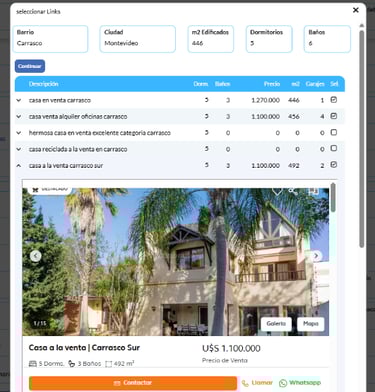
Task: Edit the m2 Edificados field
Action: 210,39
